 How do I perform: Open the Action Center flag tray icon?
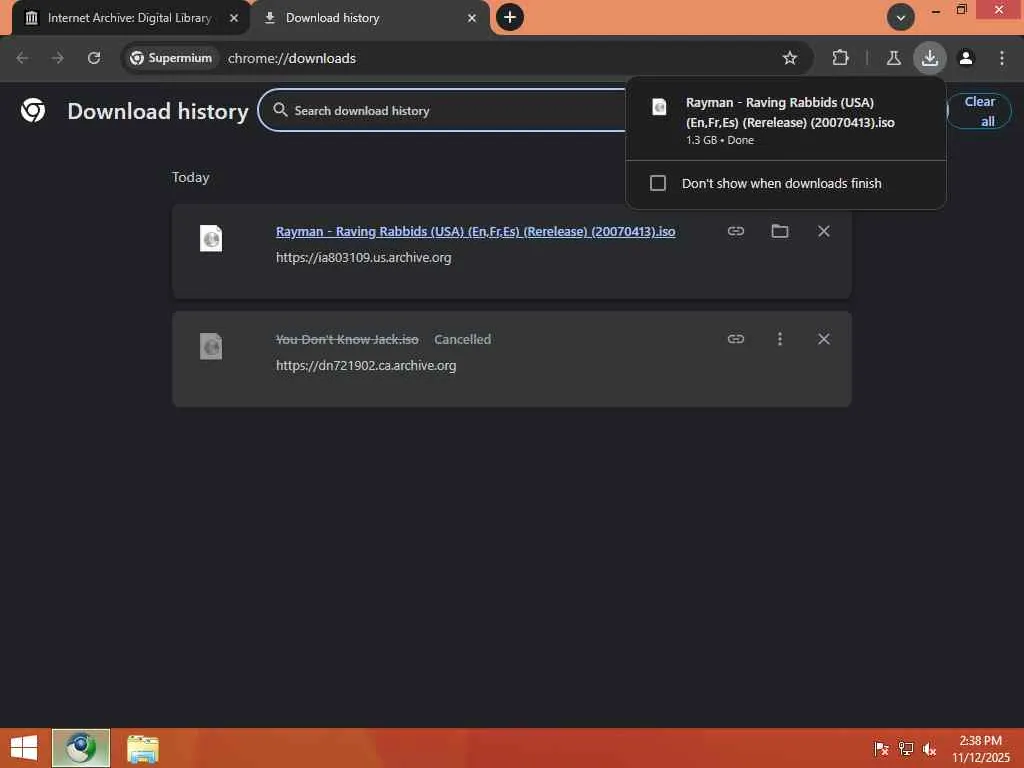click(x=881, y=748)
